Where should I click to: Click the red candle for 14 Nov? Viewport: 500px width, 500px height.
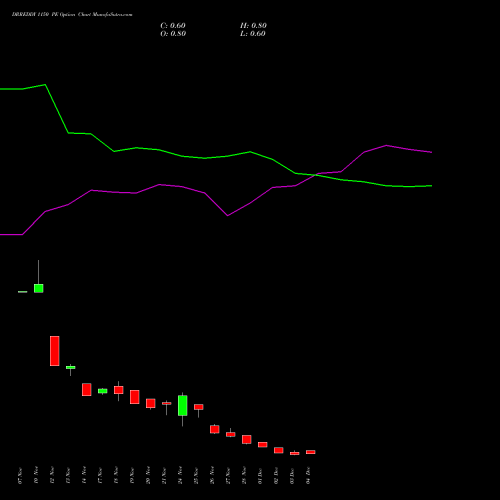pos(87,390)
